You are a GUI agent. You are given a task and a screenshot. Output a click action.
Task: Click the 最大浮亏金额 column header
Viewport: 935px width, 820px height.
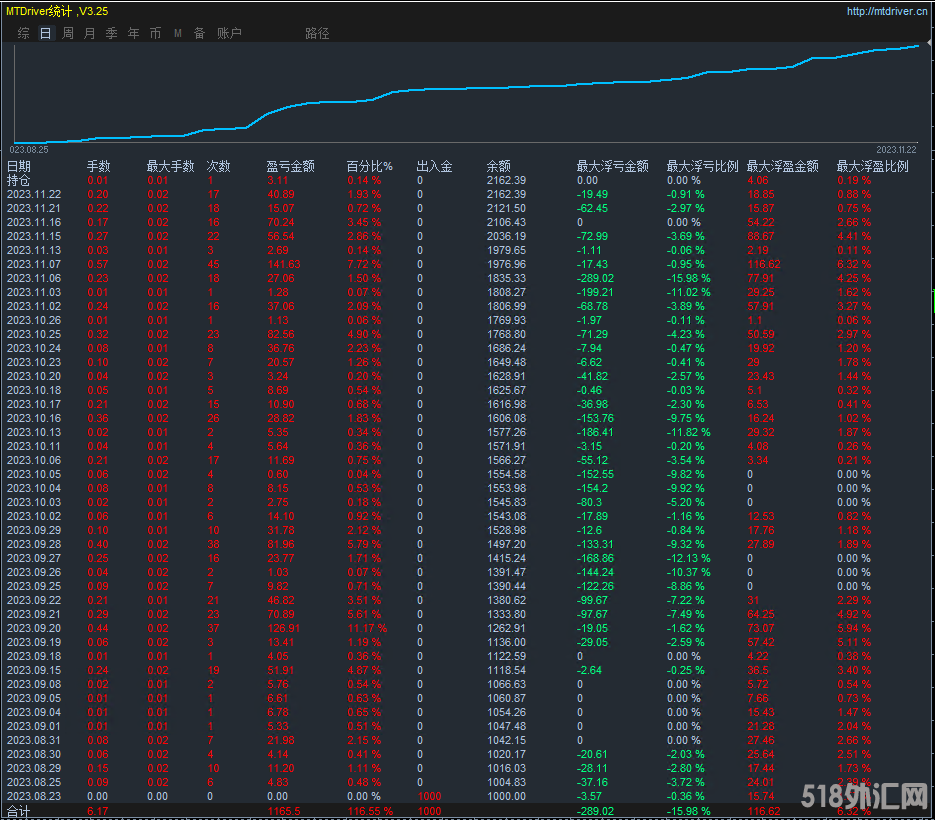(x=612, y=166)
